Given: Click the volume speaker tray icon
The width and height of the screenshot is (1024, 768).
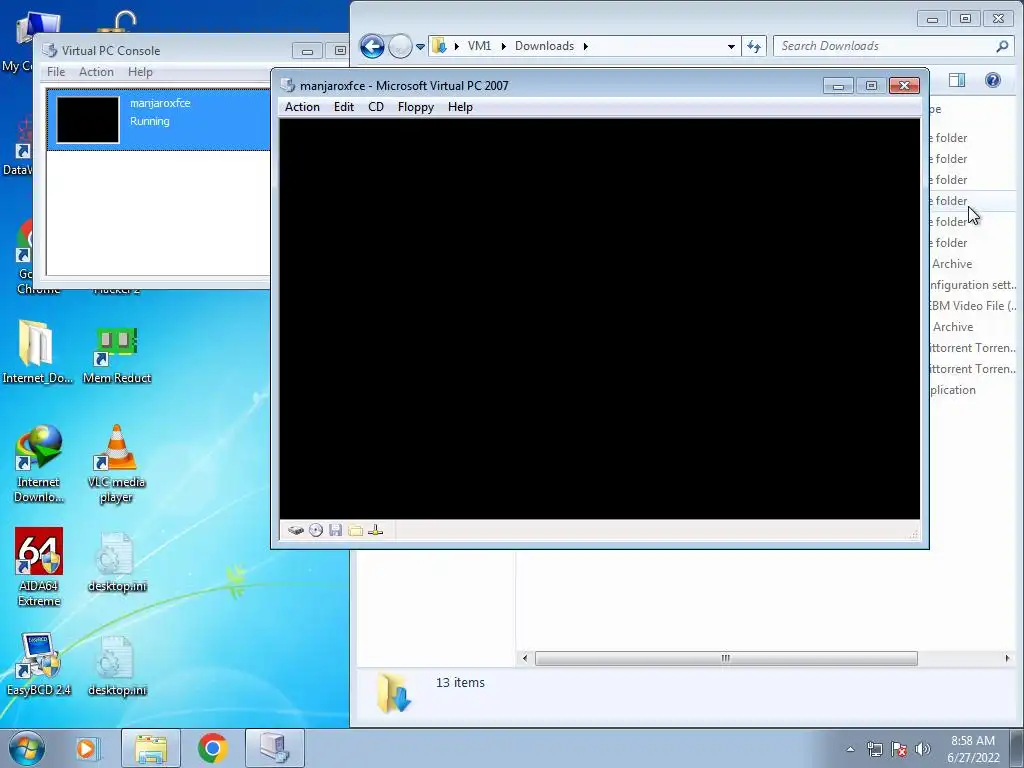Looking at the screenshot, I should click(922, 749).
